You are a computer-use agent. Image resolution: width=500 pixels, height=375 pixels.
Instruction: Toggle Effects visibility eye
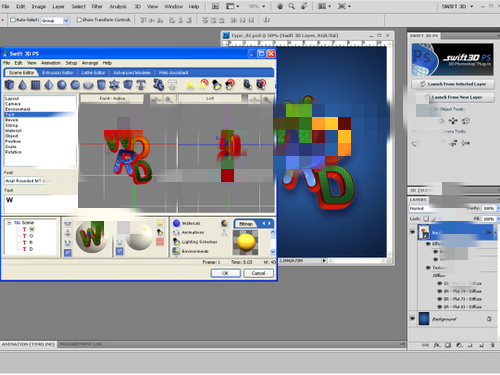[x=428, y=244]
